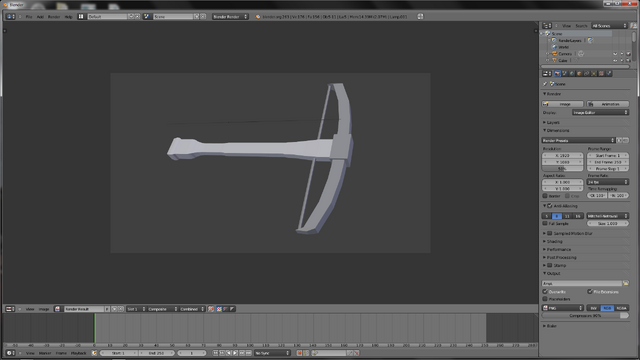640x360 pixels.
Task: Open the Display Image Editor dropdown
Action: pyautogui.click(x=600, y=112)
